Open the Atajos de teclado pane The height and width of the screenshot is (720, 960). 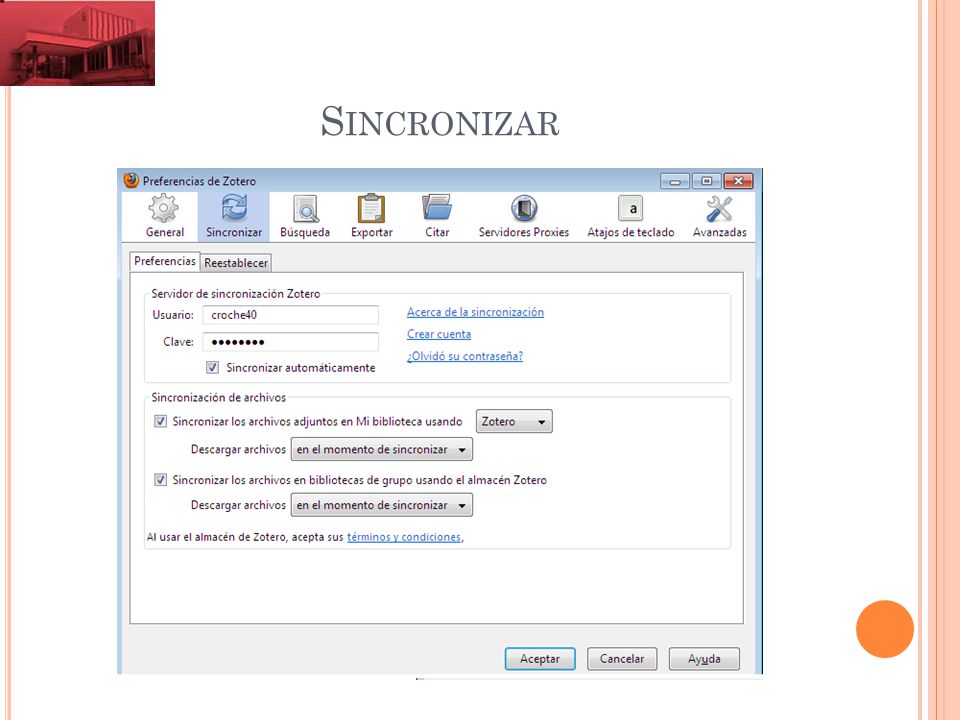[631, 216]
